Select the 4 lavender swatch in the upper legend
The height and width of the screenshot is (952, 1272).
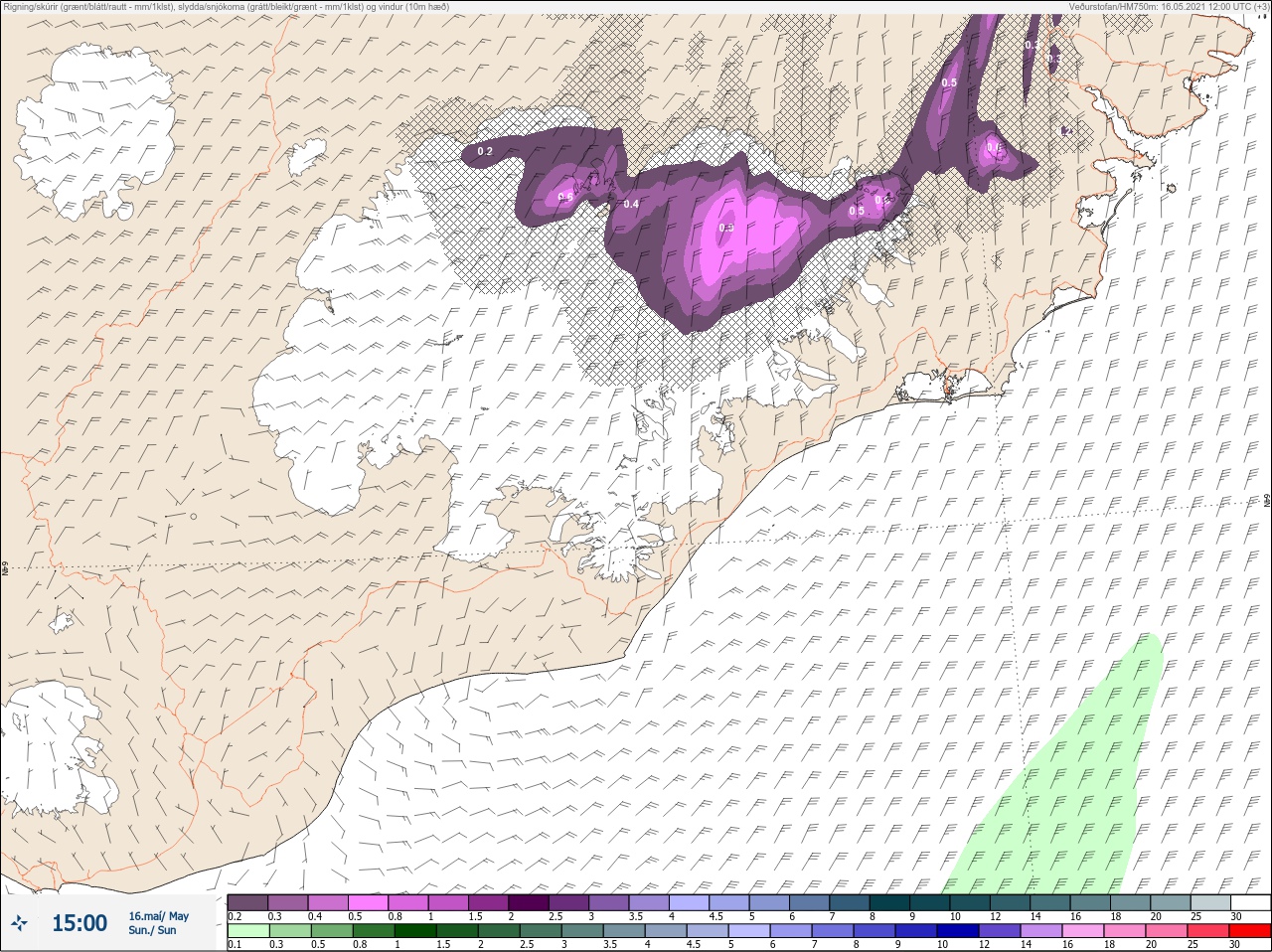point(689,902)
